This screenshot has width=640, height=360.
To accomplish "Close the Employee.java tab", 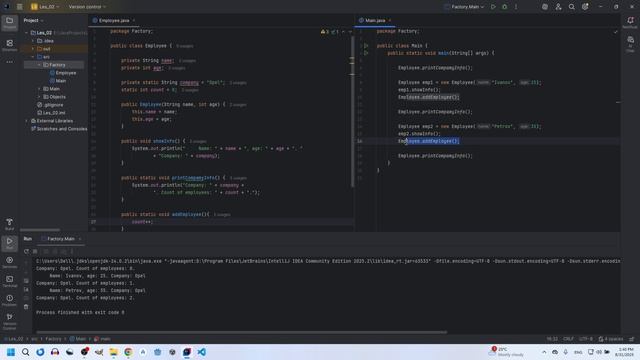I will click(x=134, y=20).
